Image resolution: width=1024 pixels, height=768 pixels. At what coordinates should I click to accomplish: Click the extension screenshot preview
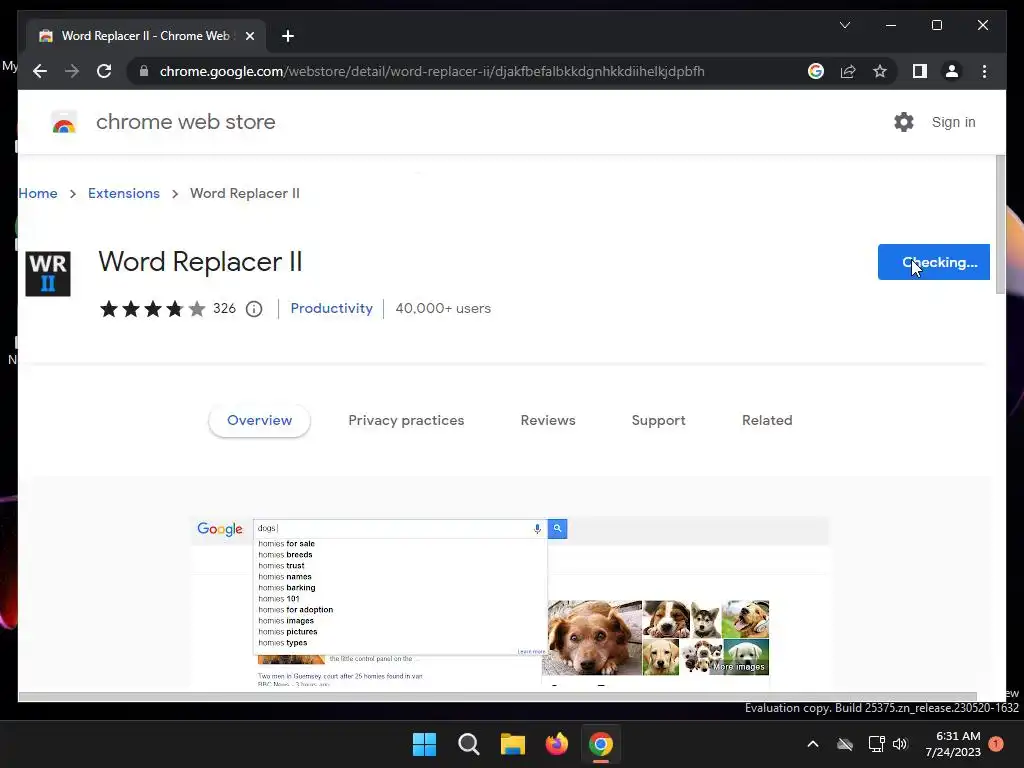(x=510, y=601)
